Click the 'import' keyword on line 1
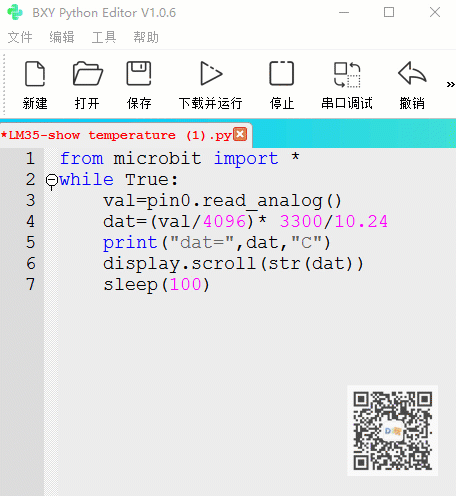 point(246,158)
